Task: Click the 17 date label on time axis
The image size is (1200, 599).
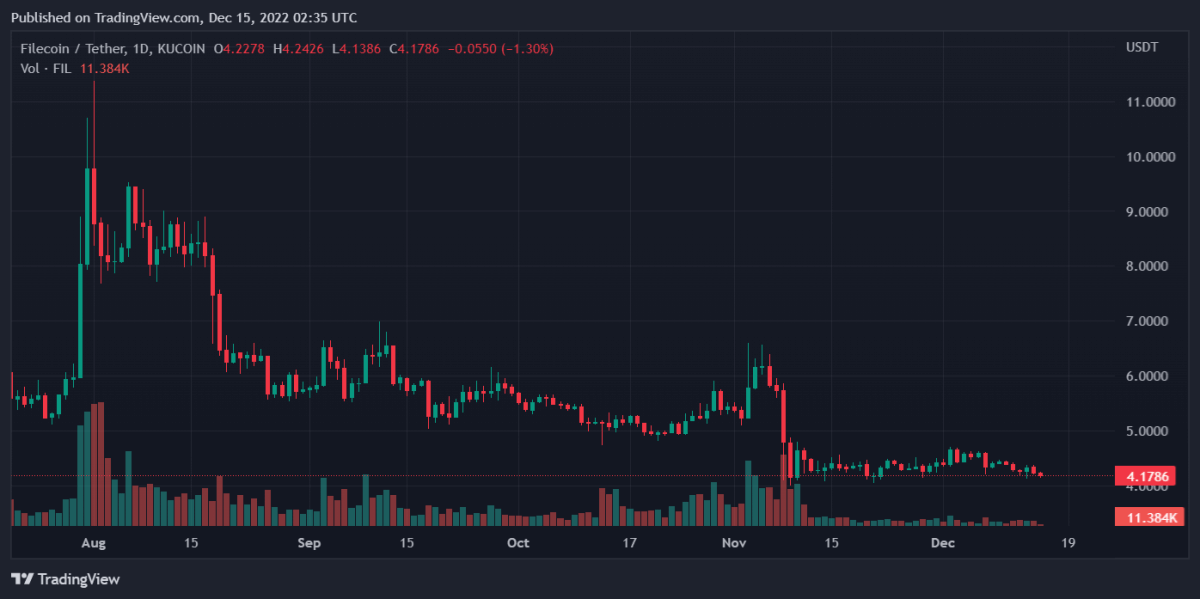Action: pyautogui.click(x=629, y=543)
